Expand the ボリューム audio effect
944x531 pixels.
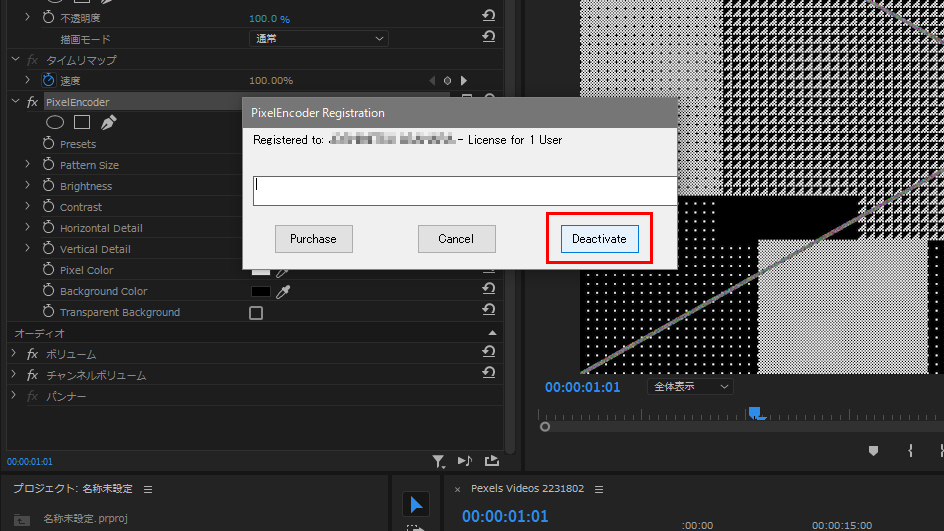[14, 353]
